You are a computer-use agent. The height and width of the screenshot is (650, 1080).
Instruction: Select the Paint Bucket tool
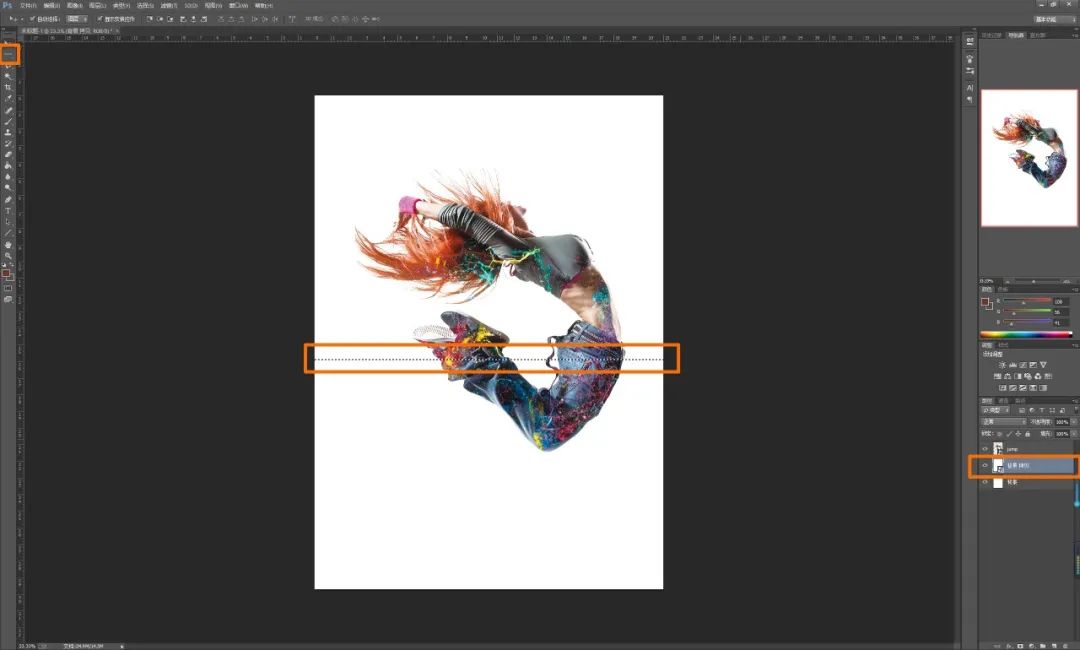click(8, 165)
